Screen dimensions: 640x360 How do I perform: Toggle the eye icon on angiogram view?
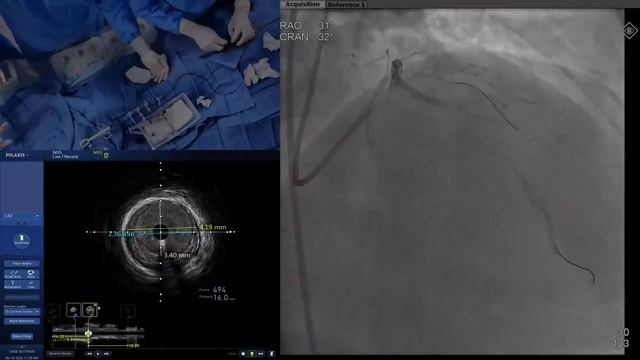(630, 31)
